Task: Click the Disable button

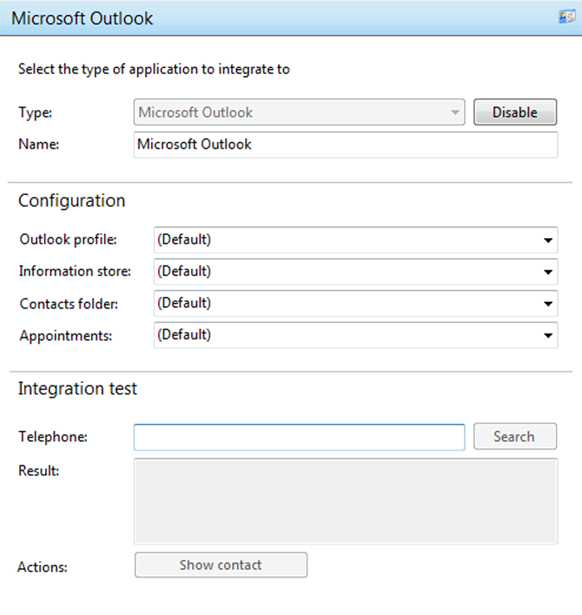Action: coord(515,112)
